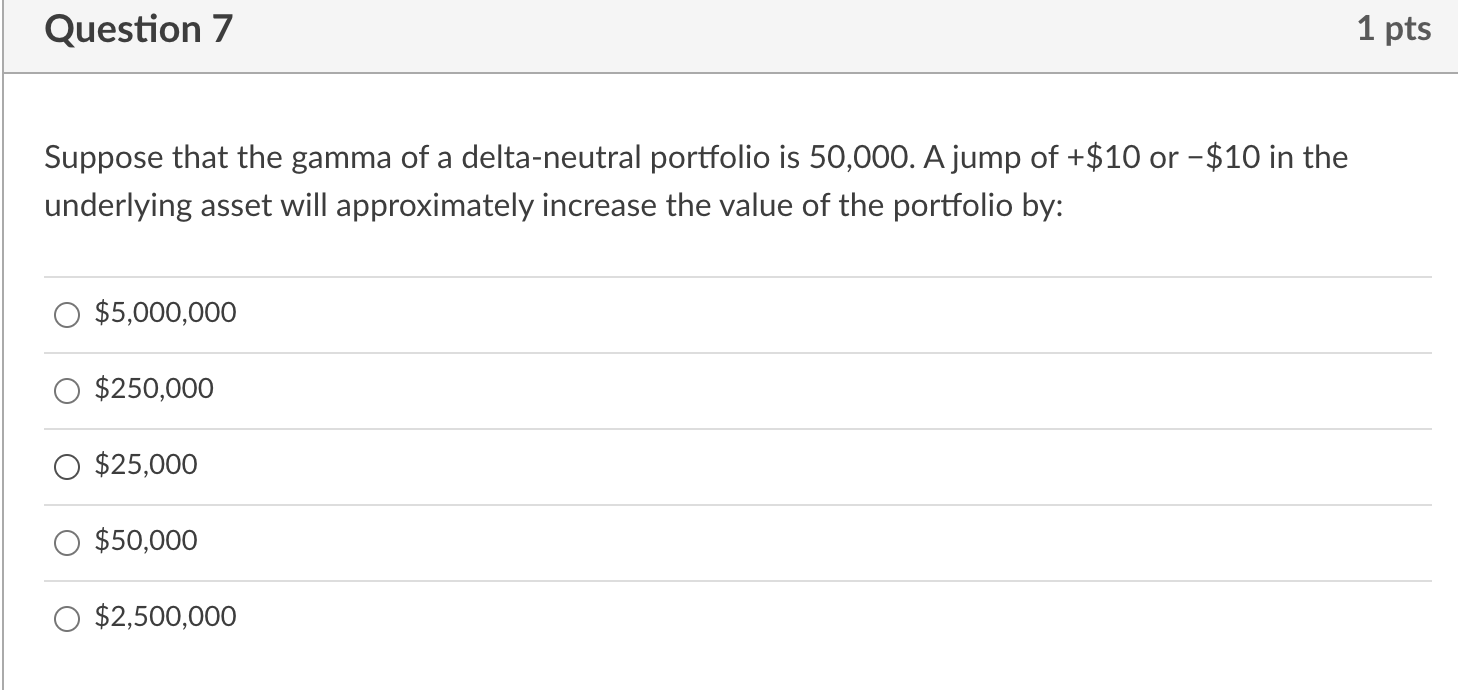Click the radio circle next to $50,000
The width and height of the screenshot is (1458, 690).
point(66,542)
